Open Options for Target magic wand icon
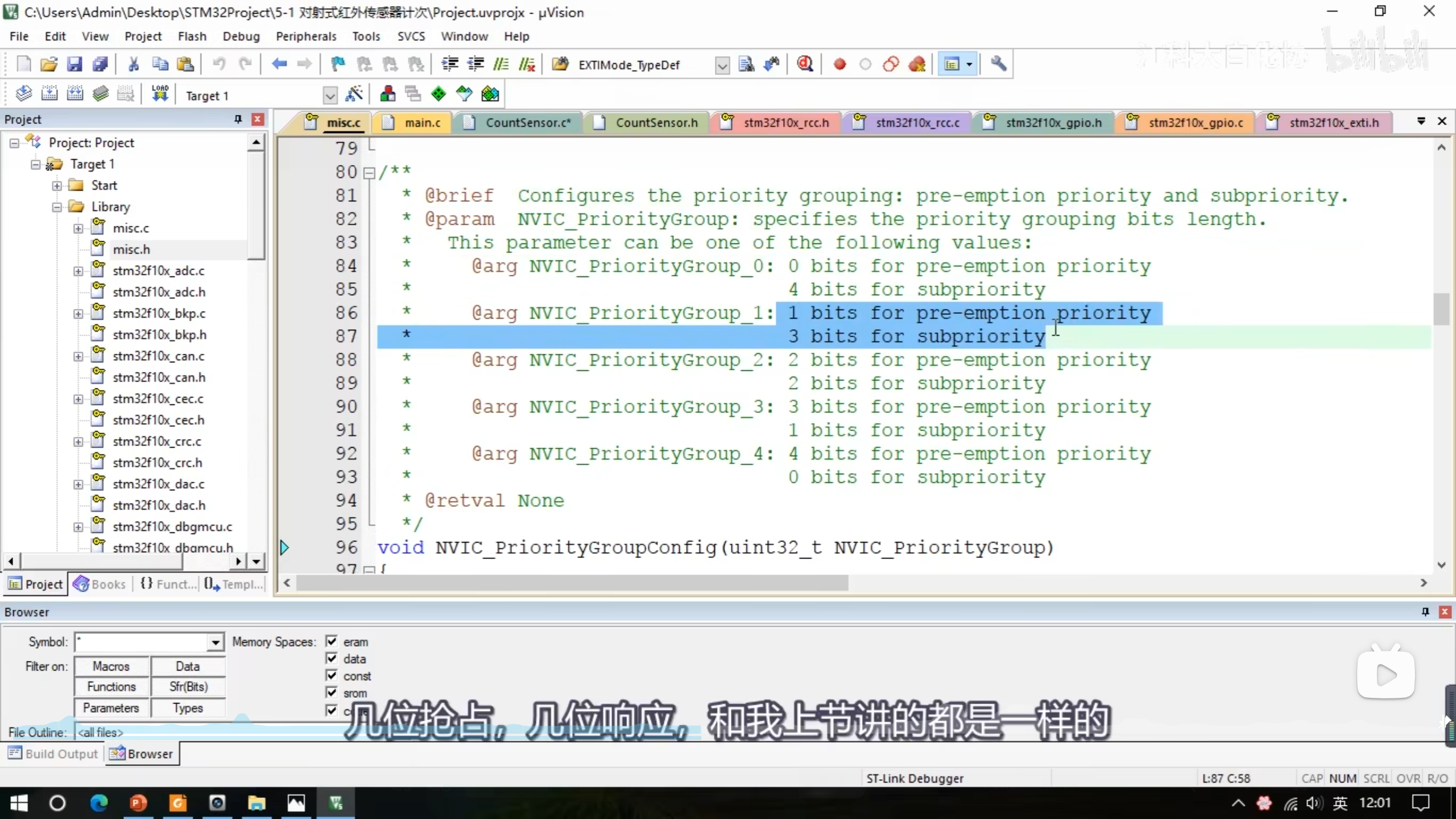 tap(354, 94)
